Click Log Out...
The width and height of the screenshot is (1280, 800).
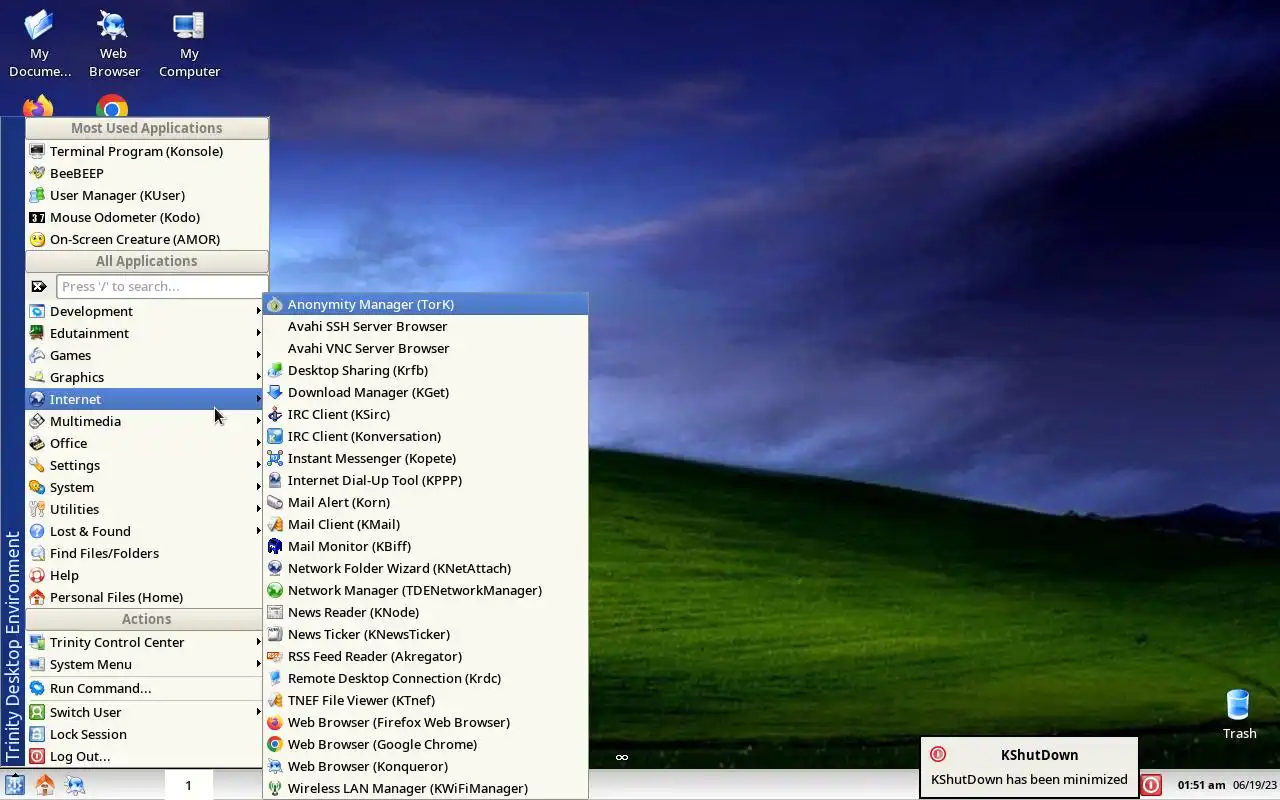tap(146, 756)
